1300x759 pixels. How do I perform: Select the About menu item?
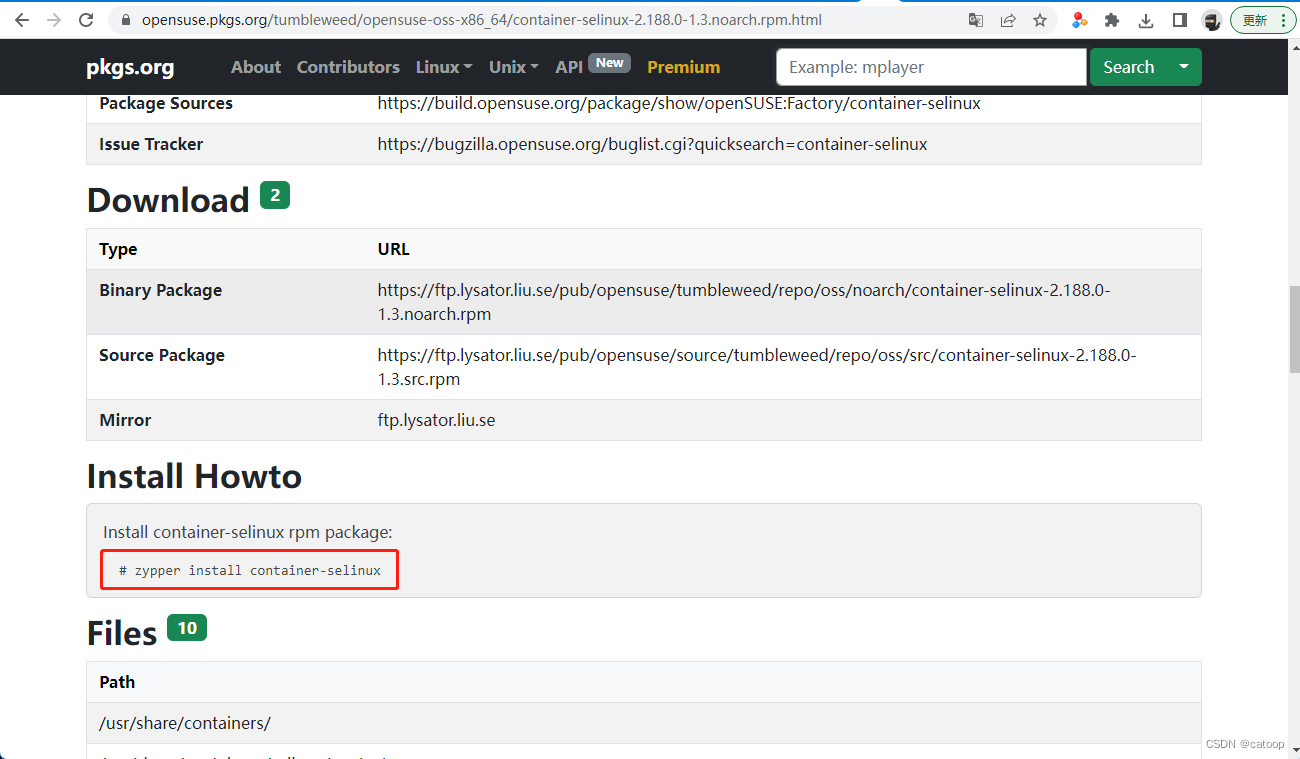pos(255,67)
